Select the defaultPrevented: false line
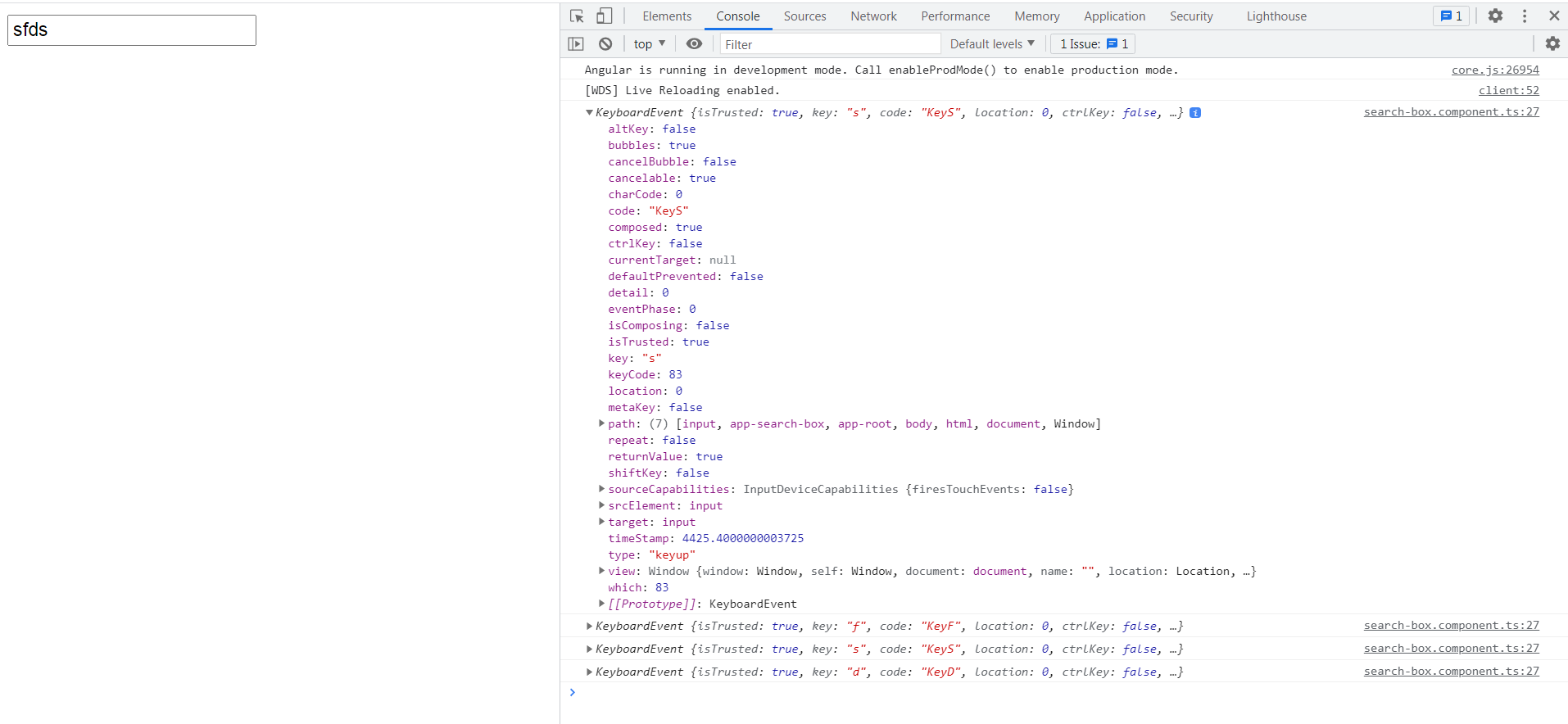Screen dimensions: 1568x724 [686, 277]
